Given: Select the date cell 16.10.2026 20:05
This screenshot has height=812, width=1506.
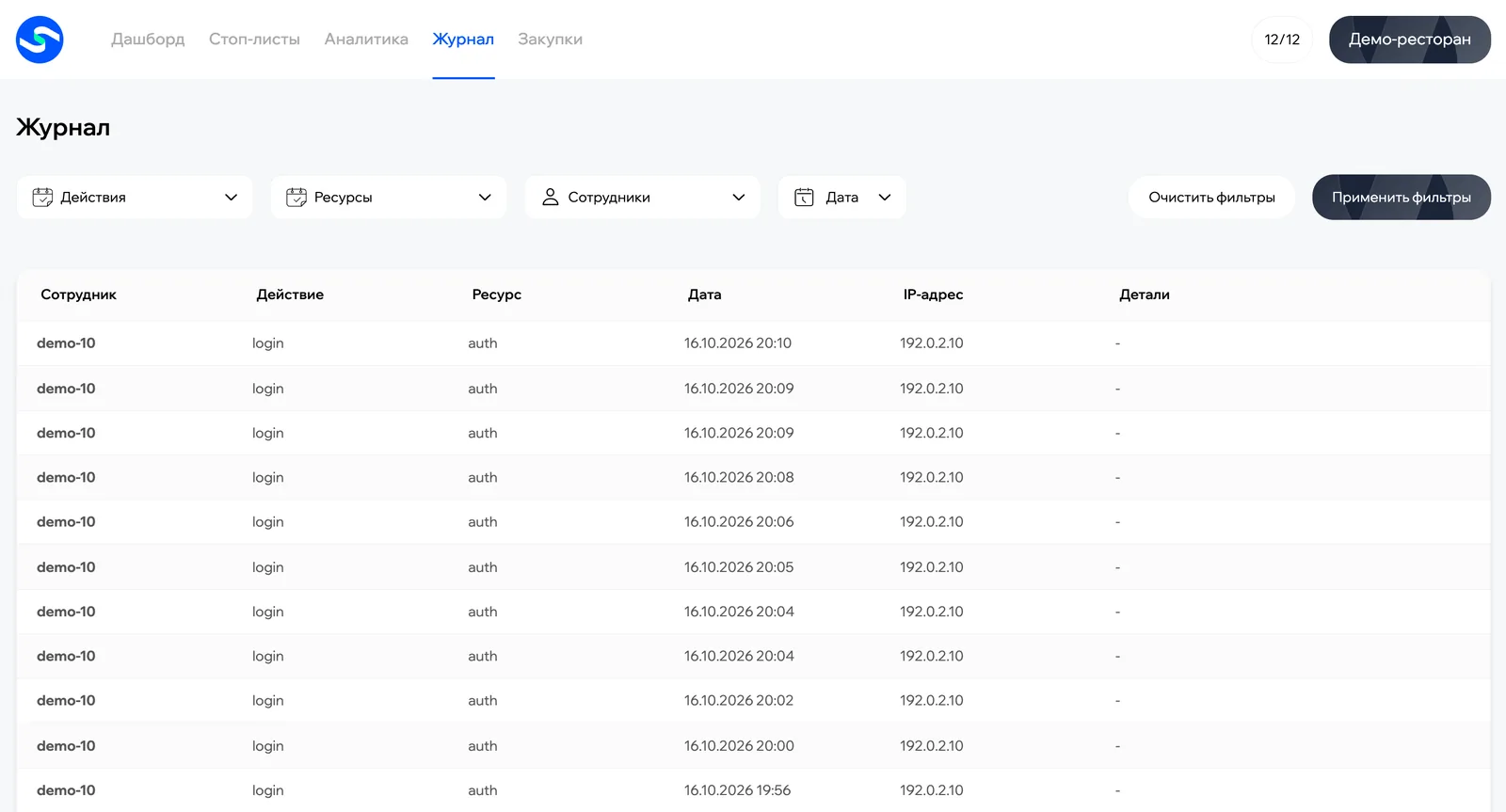Looking at the screenshot, I should (x=739, y=567).
